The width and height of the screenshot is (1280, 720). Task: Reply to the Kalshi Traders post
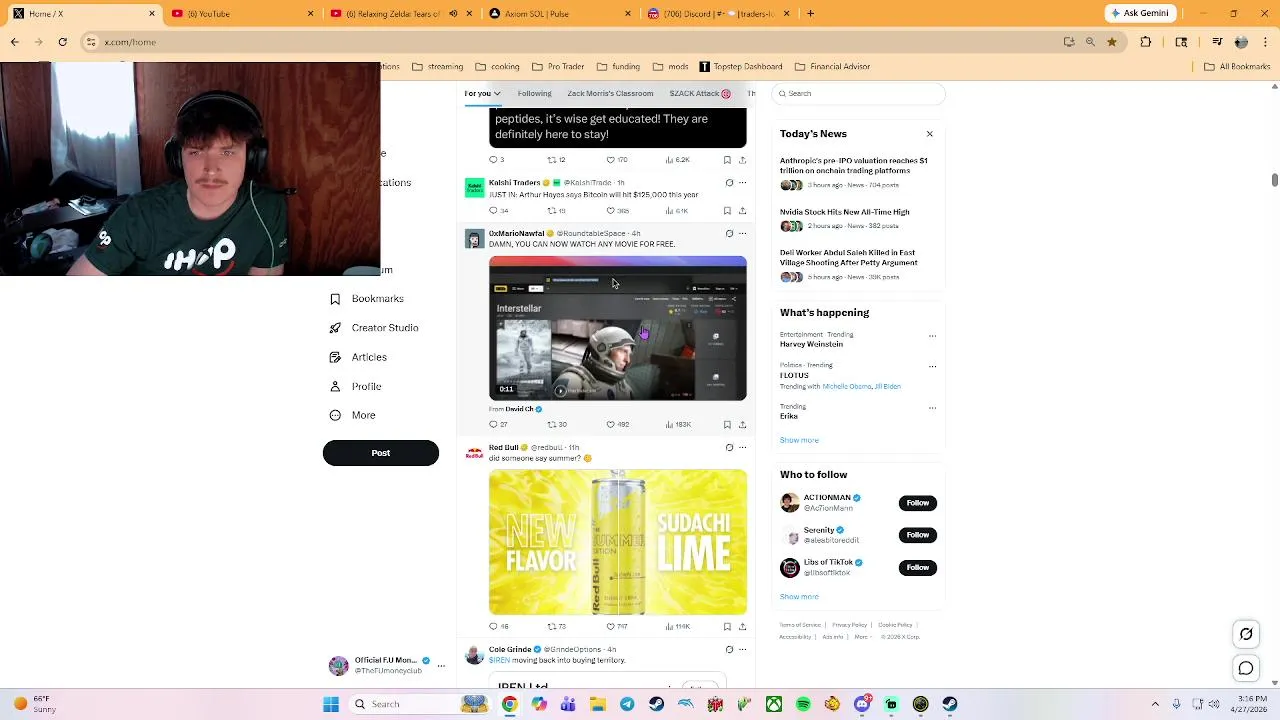point(493,211)
